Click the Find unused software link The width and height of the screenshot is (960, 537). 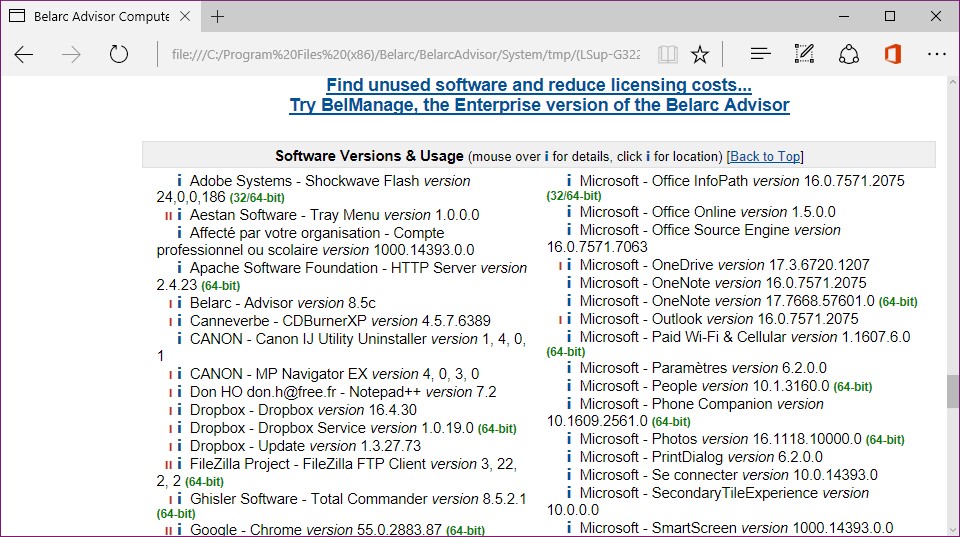pyautogui.click(x=539, y=86)
